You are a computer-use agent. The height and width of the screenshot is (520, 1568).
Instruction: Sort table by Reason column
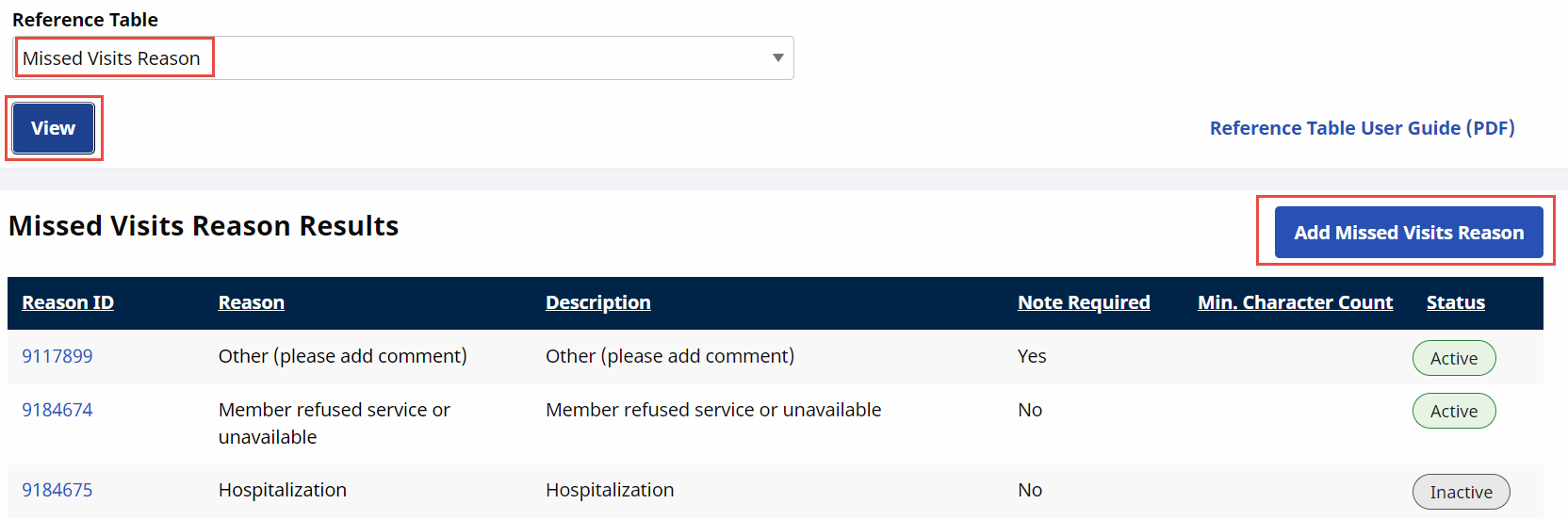[x=251, y=302]
